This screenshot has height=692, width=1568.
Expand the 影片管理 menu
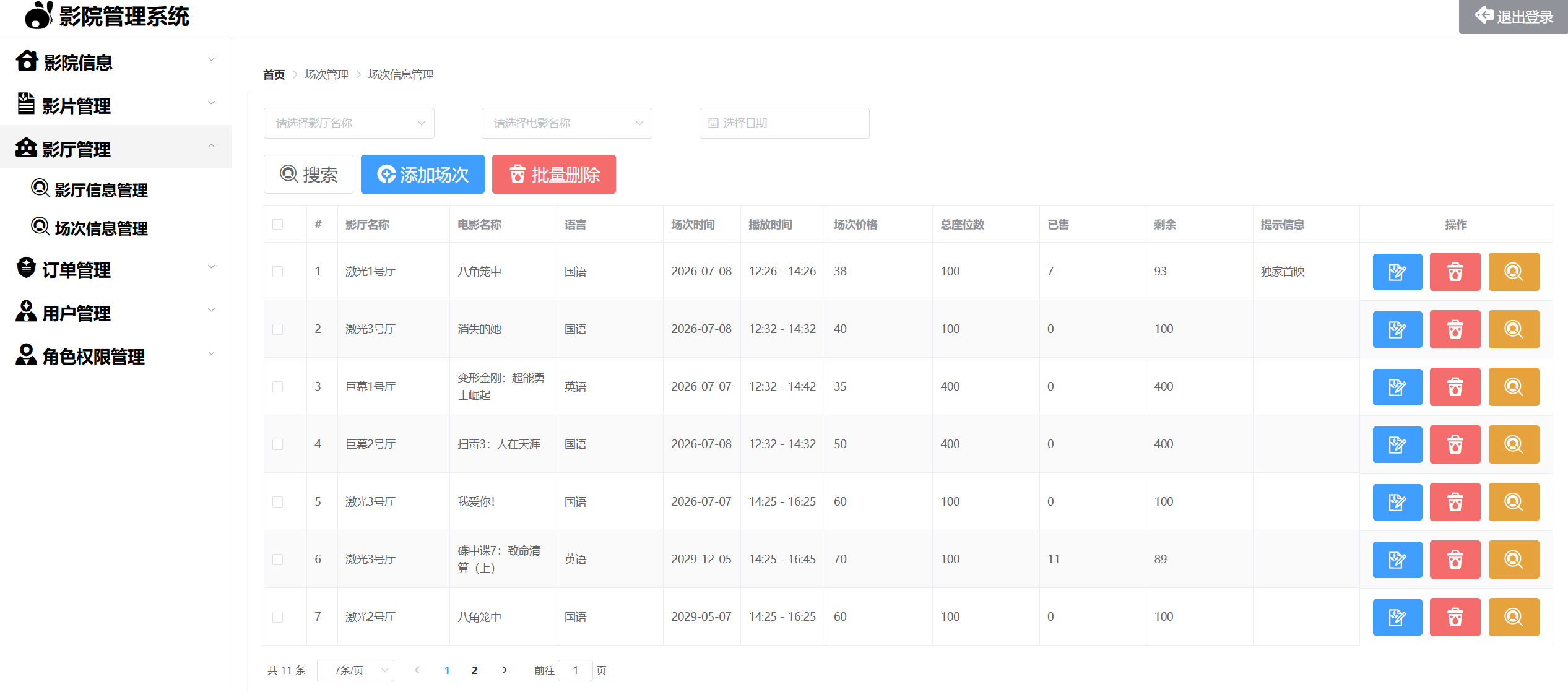point(116,104)
